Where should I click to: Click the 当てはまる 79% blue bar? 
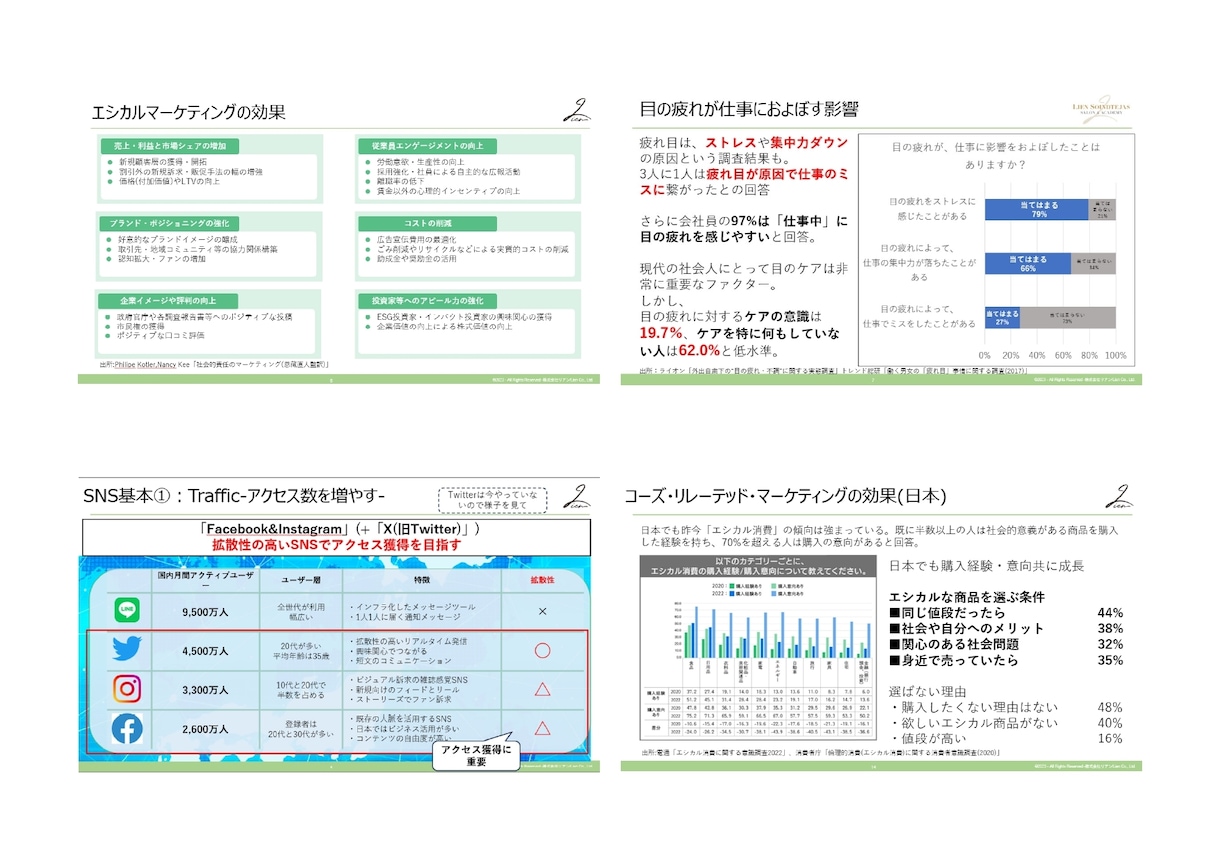click(1039, 208)
